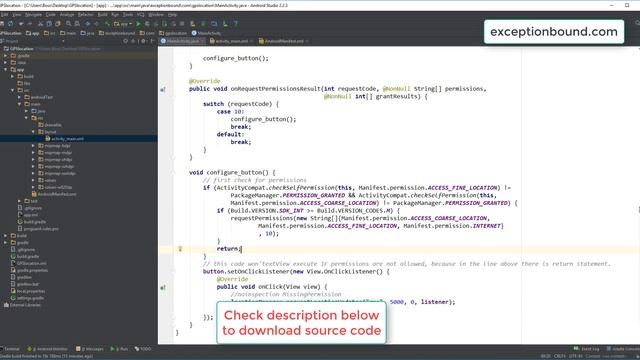This screenshot has width=640, height=360.
Task: Expand the java folder under main
Action: point(27,111)
